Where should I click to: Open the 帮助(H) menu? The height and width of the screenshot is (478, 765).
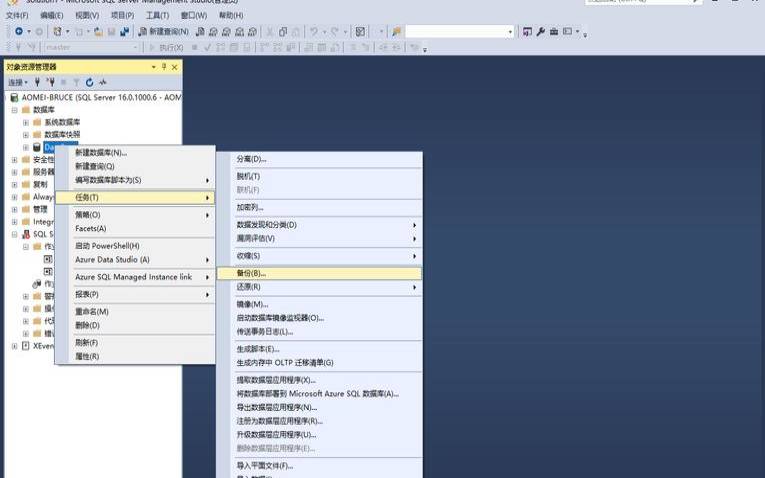231,16
